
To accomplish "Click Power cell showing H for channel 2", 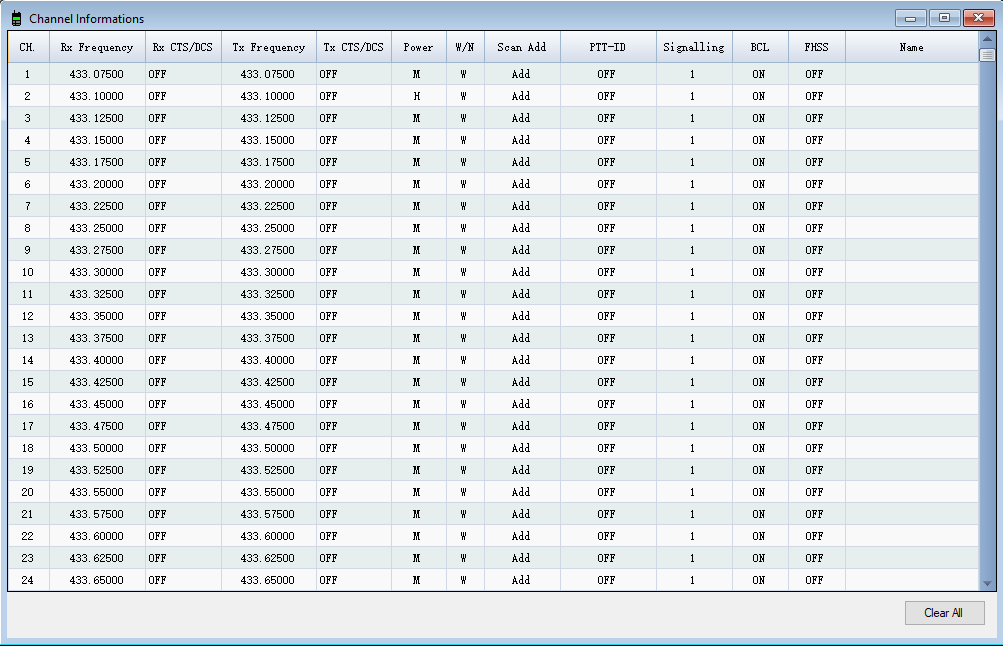I will point(417,96).
